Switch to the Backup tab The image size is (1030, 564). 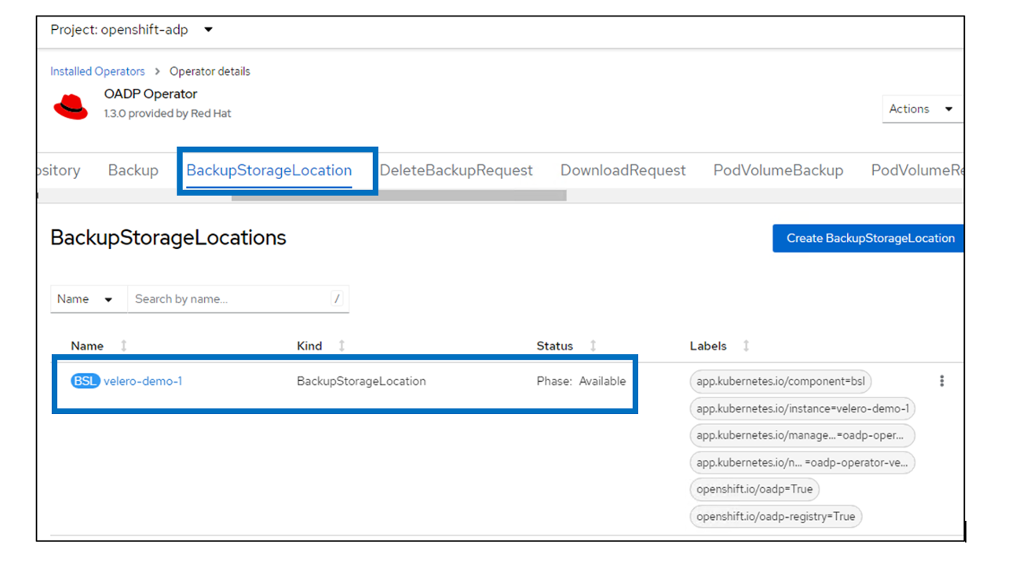click(x=133, y=170)
